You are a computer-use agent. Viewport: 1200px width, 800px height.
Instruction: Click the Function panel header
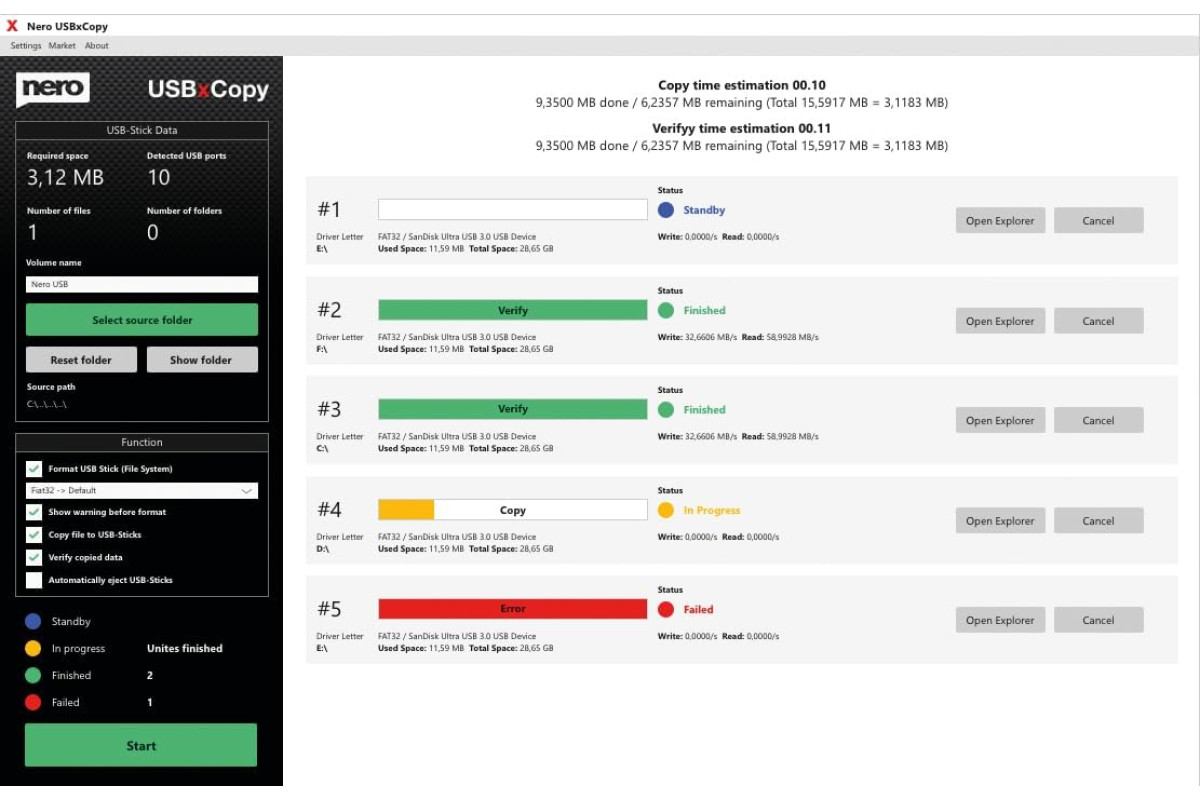click(x=142, y=442)
